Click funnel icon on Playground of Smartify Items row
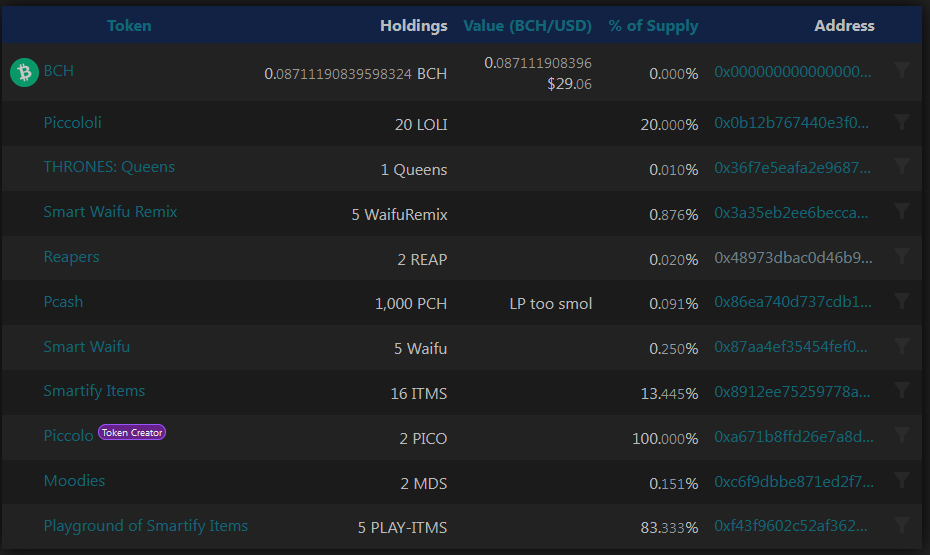This screenshot has height=555, width=930. (x=902, y=525)
